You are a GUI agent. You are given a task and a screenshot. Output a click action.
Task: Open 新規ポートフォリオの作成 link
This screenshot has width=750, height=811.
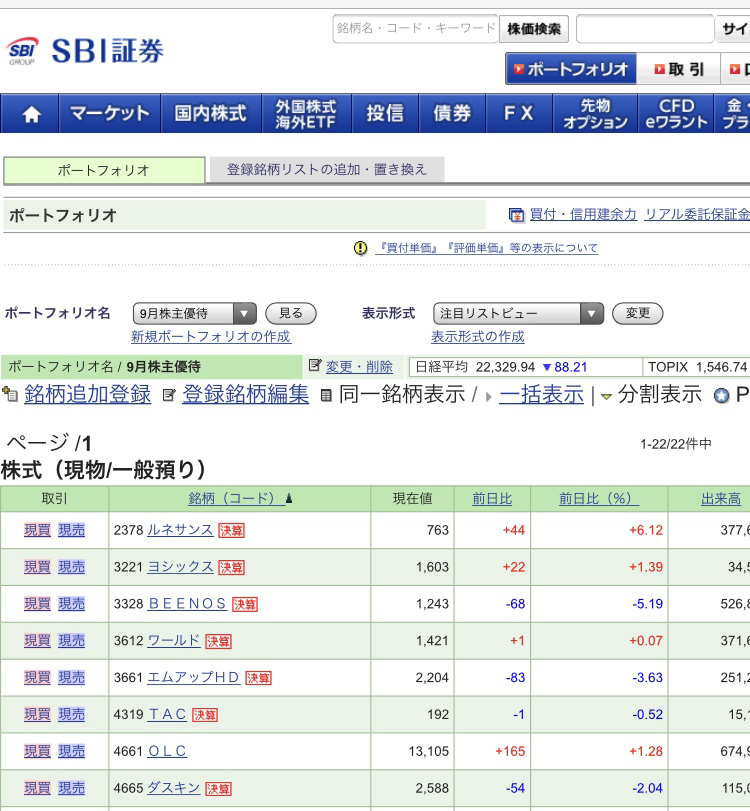point(211,337)
